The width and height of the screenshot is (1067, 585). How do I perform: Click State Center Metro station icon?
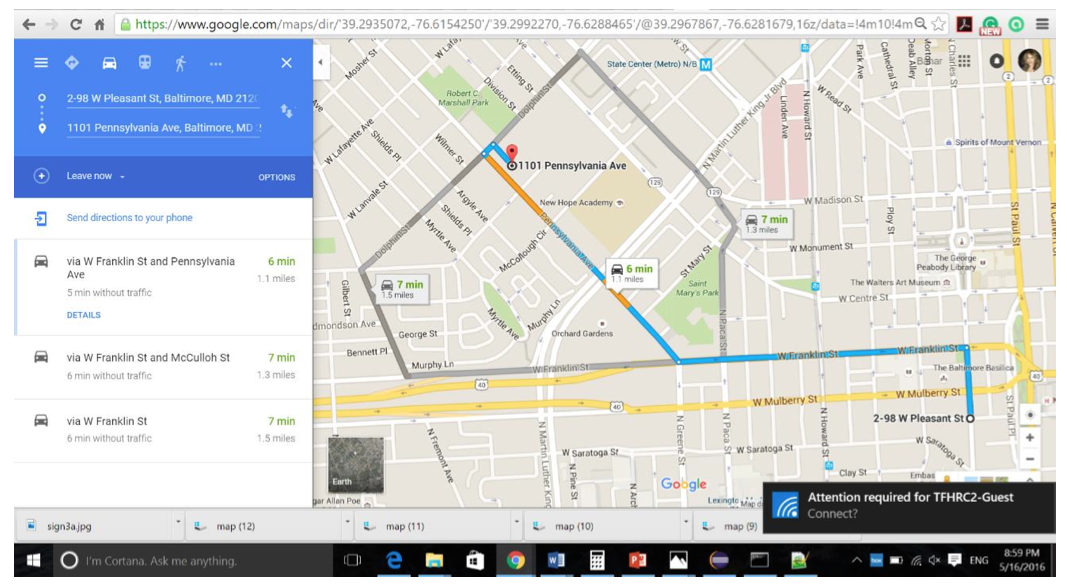pos(706,65)
